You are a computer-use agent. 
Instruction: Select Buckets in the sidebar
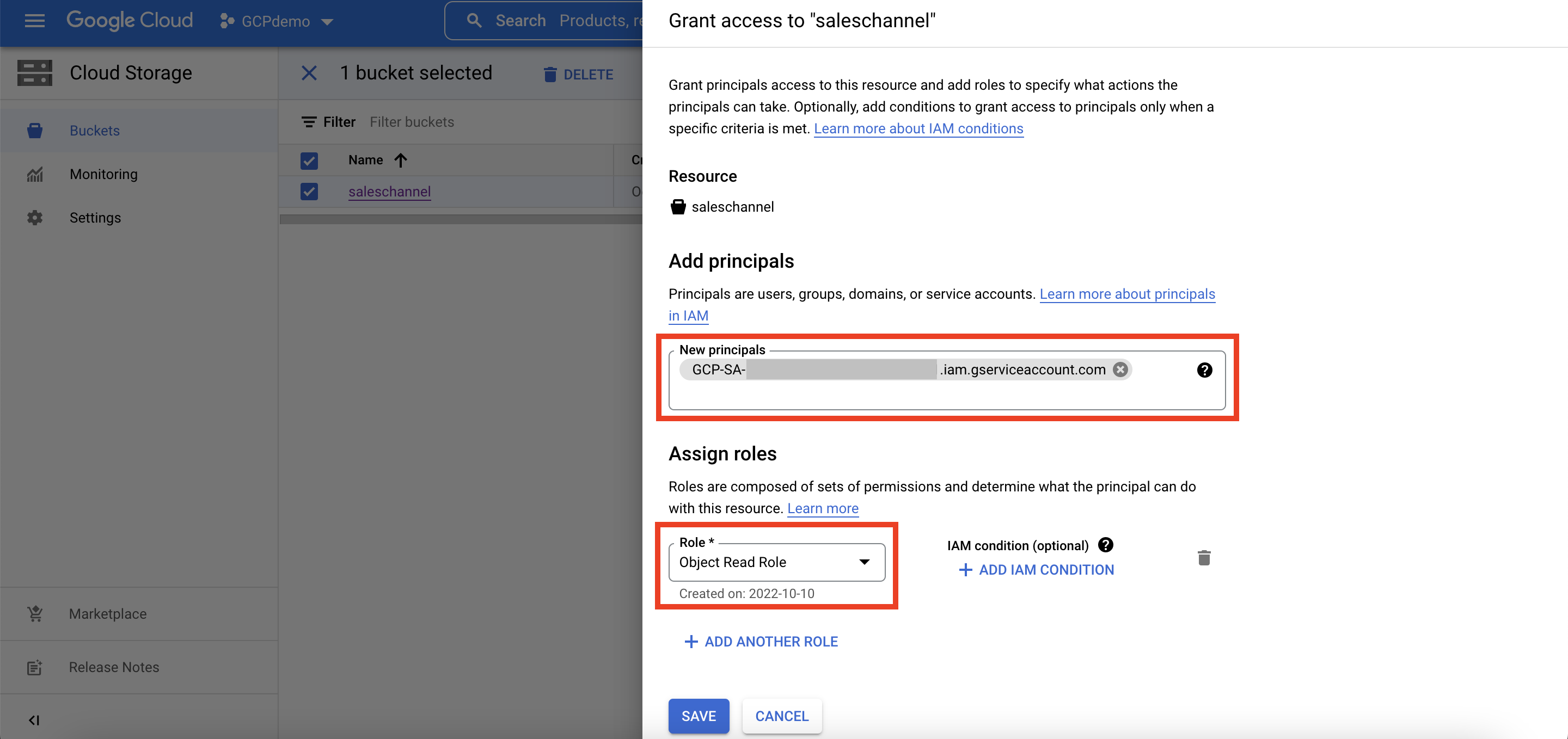94,130
